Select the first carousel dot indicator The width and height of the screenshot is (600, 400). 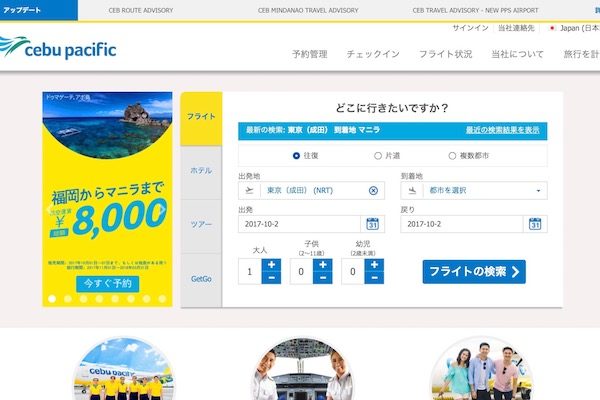(52, 299)
